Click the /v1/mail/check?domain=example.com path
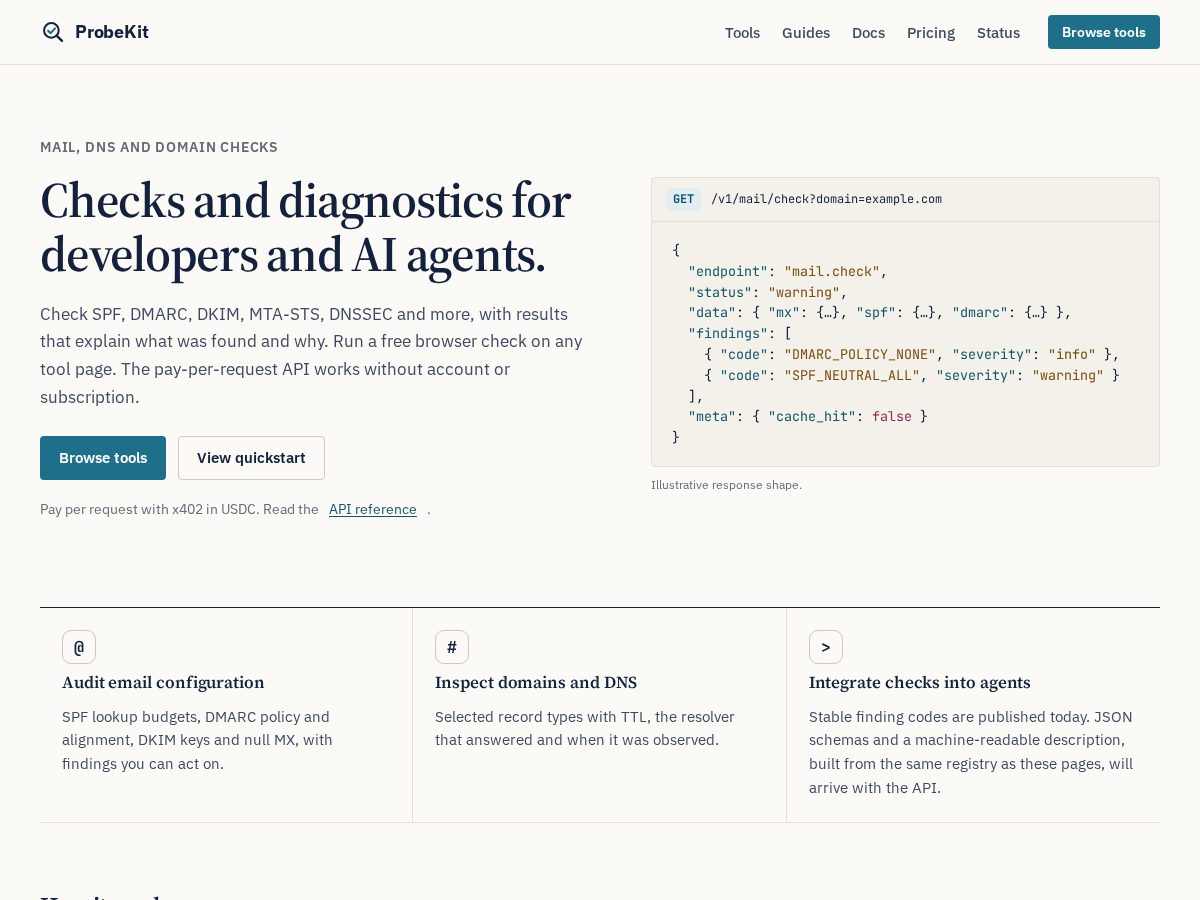This screenshot has height=900, width=1200. pyautogui.click(x=826, y=199)
